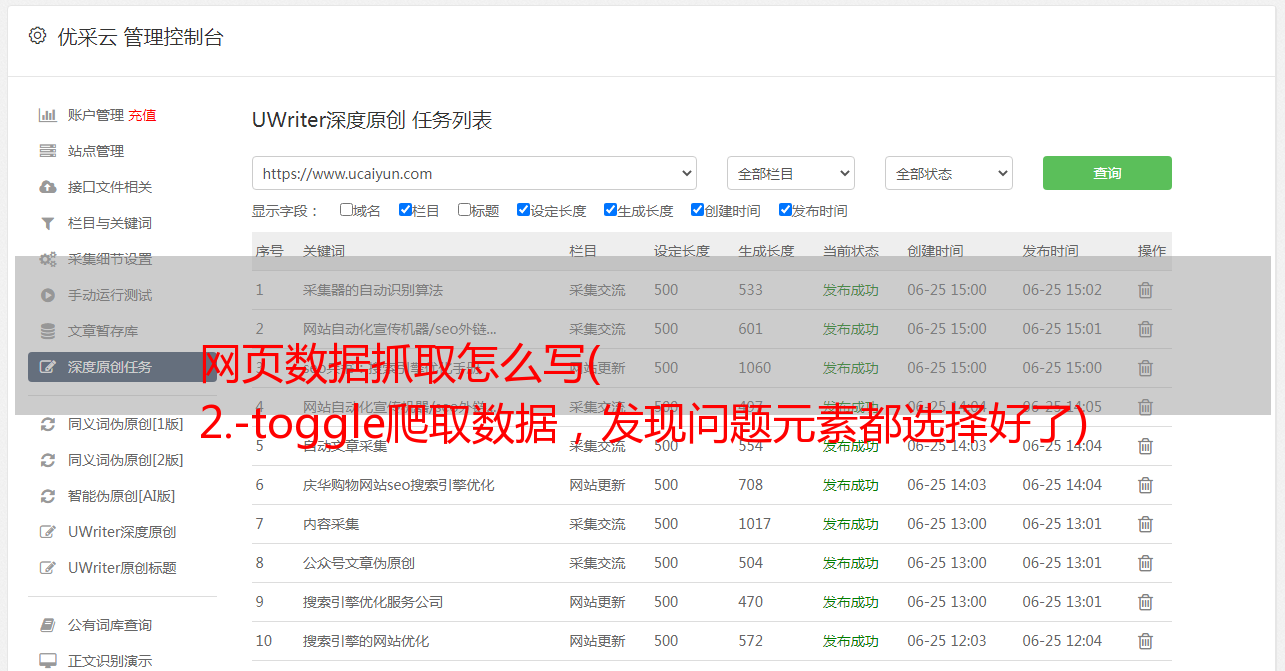Viewport: 1285px width, 671px height.
Task: Click the gears icon for 采集细节设置
Action: pyautogui.click(x=47, y=259)
